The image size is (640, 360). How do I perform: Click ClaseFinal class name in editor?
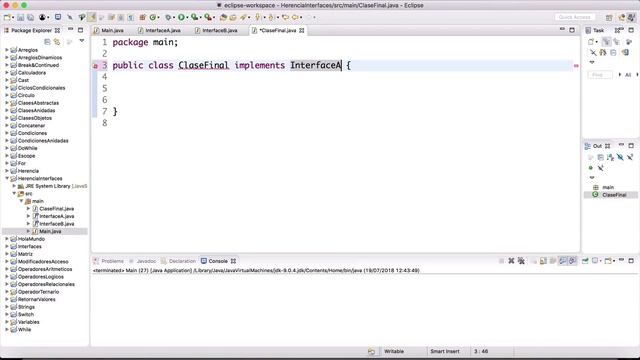pyautogui.click(x=203, y=65)
